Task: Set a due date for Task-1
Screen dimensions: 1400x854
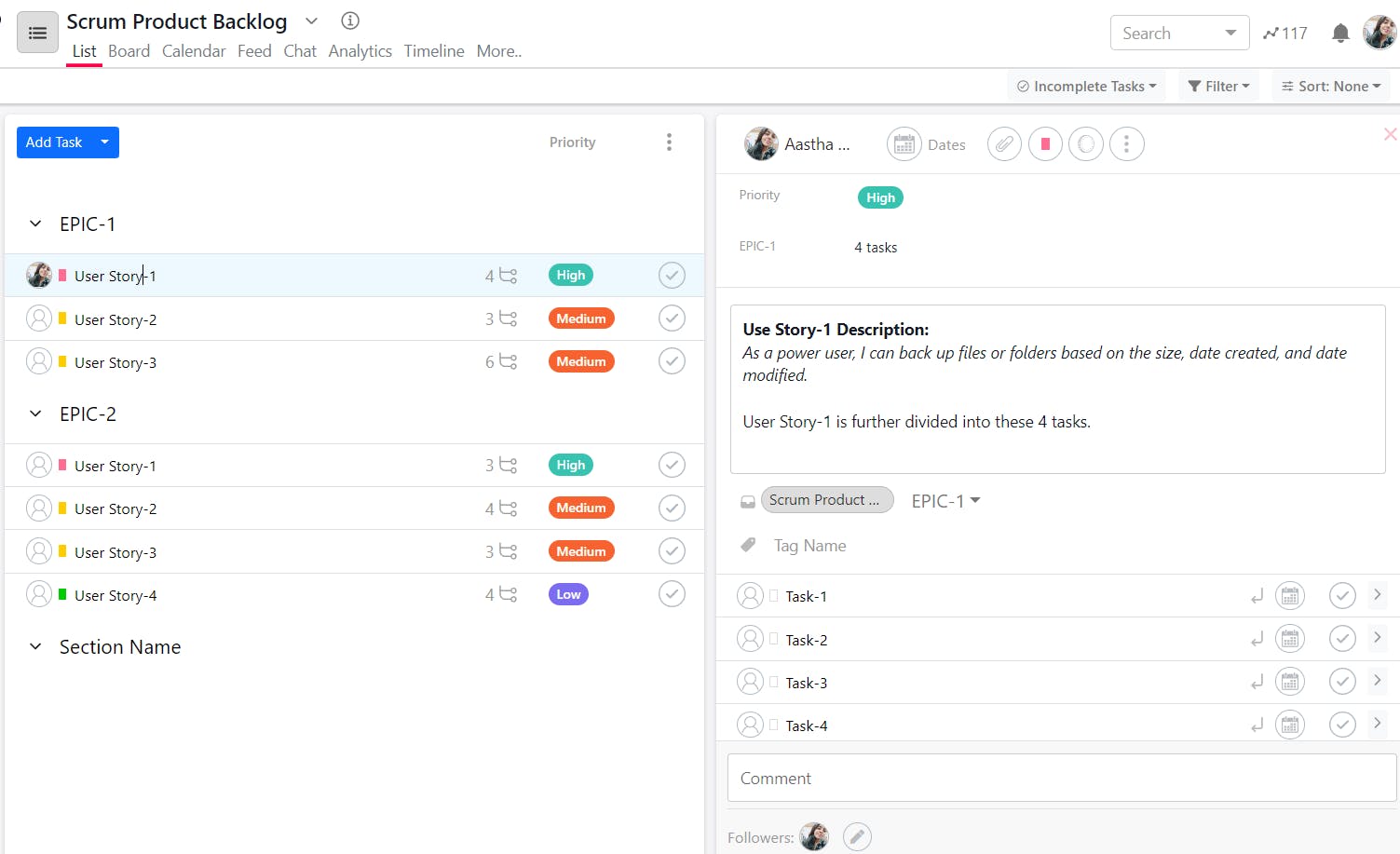Action: pyautogui.click(x=1290, y=596)
